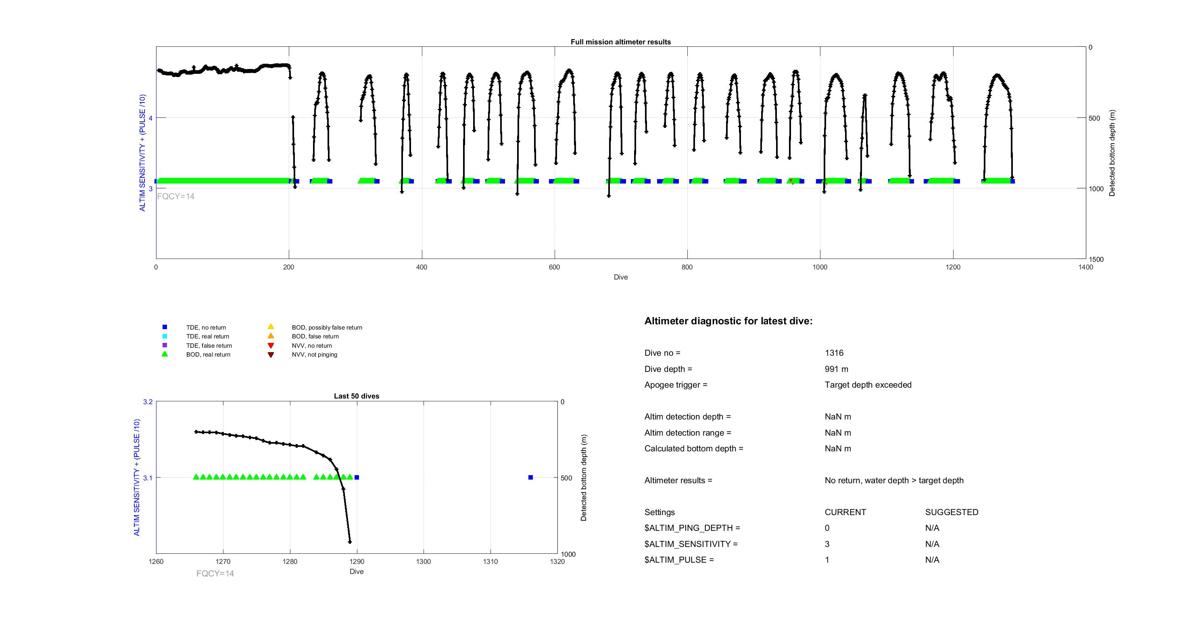Click the 'BOD, real return' legend label

pyautogui.click(x=208, y=354)
